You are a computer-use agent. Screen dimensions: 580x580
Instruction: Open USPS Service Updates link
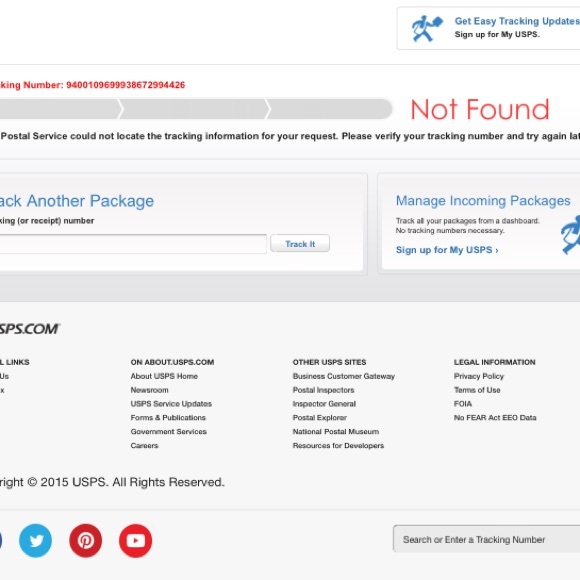[x=171, y=404]
